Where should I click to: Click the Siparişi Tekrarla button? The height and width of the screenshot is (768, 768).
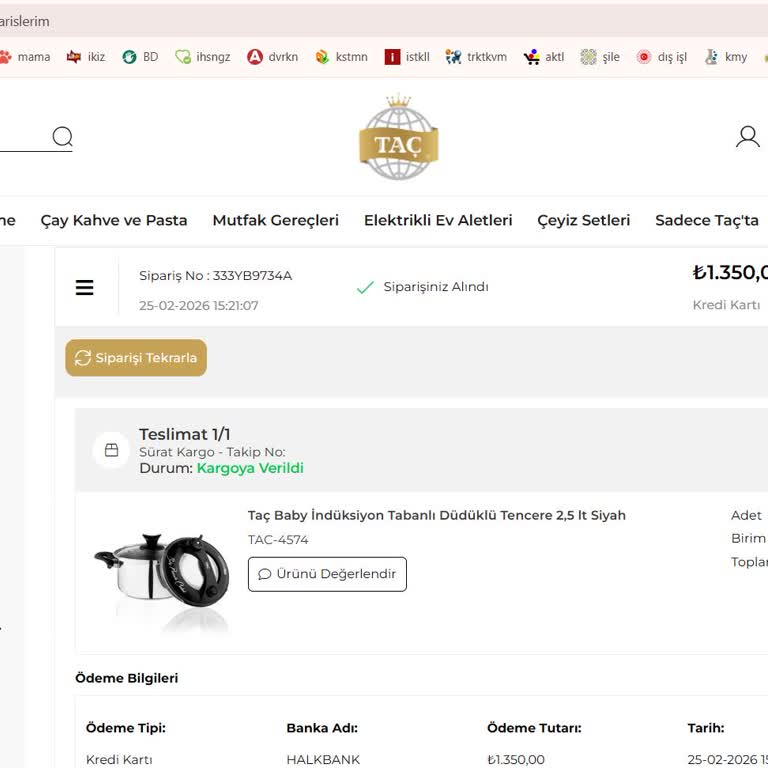136,358
